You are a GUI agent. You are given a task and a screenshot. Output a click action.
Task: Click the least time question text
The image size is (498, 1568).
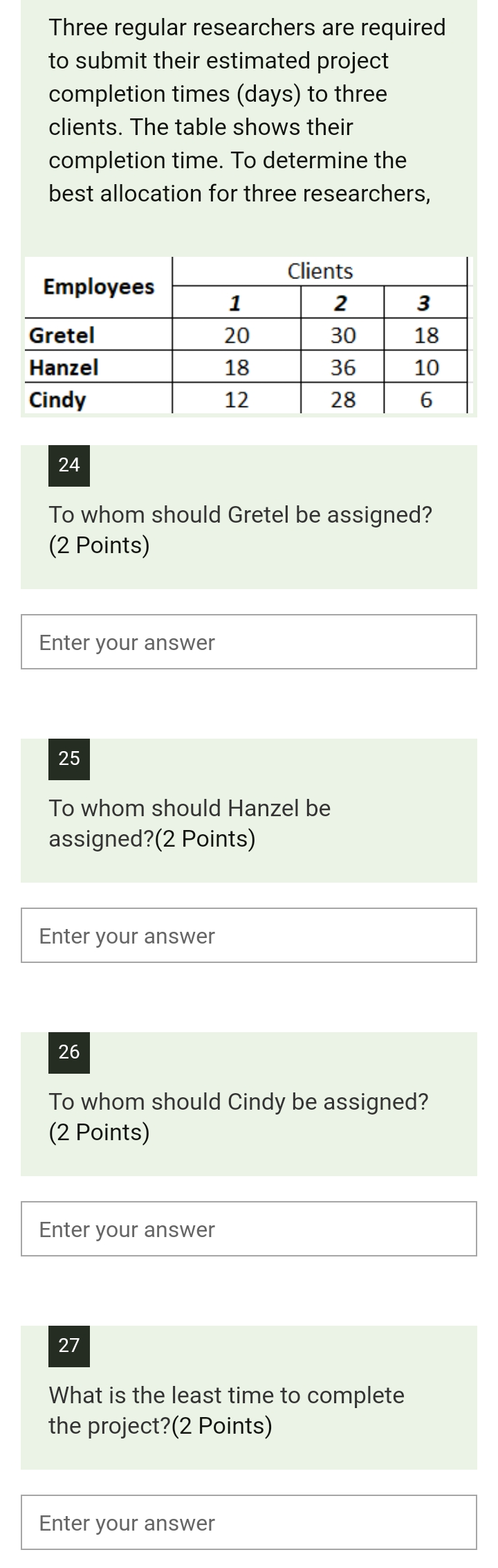point(226,1395)
